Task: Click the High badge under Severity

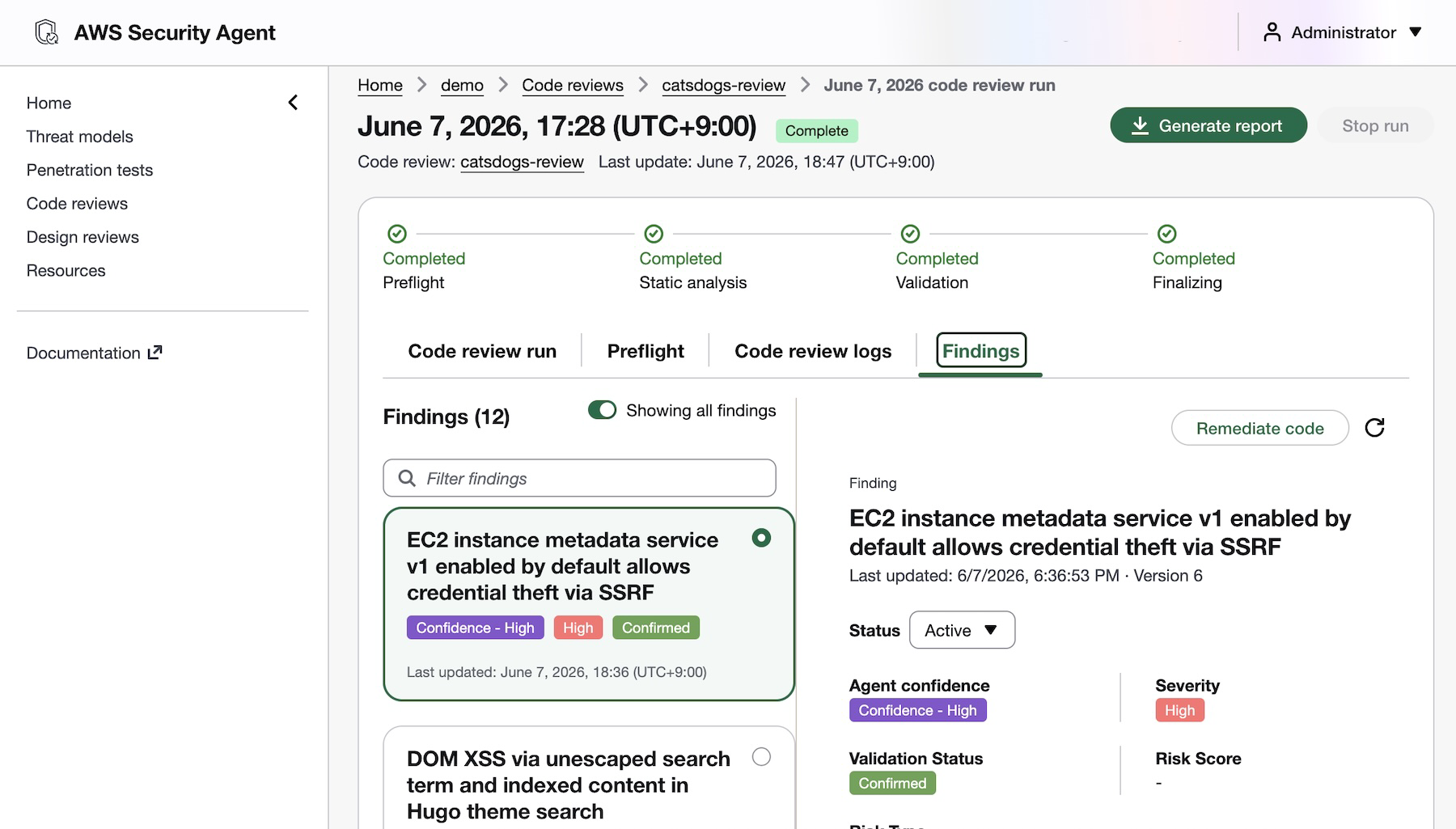Action: (x=1179, y=710)
